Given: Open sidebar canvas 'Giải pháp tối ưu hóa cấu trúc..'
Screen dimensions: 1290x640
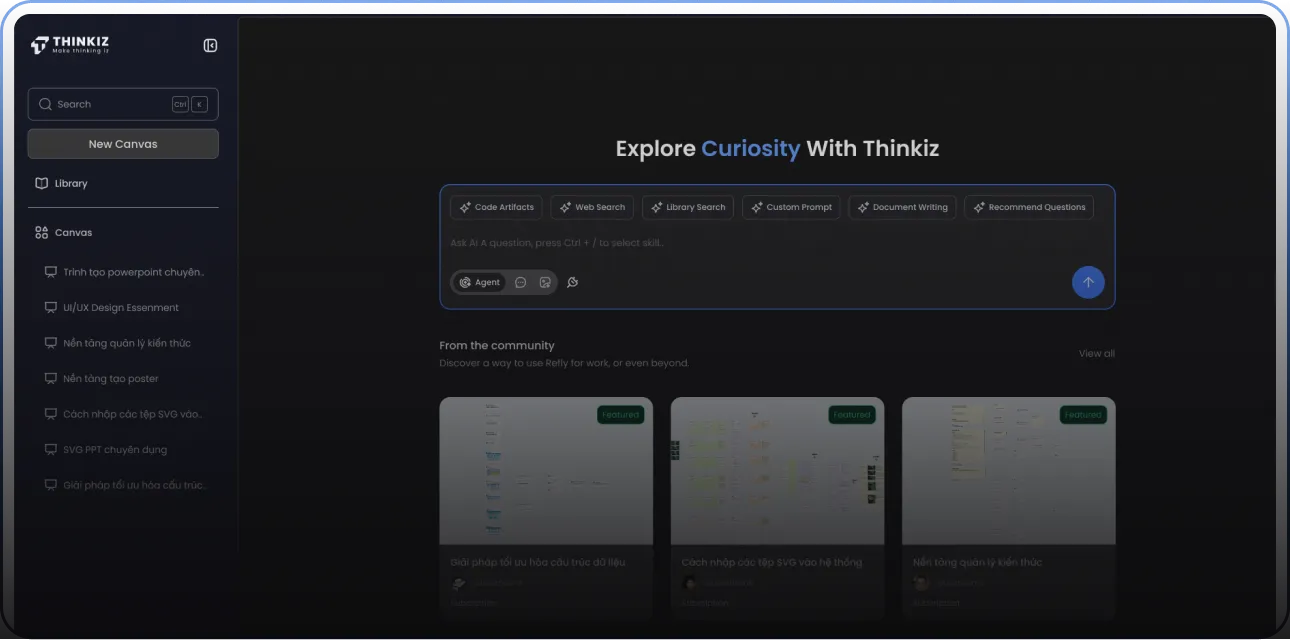Looking at the screenshot, I should tap(127, 485).
